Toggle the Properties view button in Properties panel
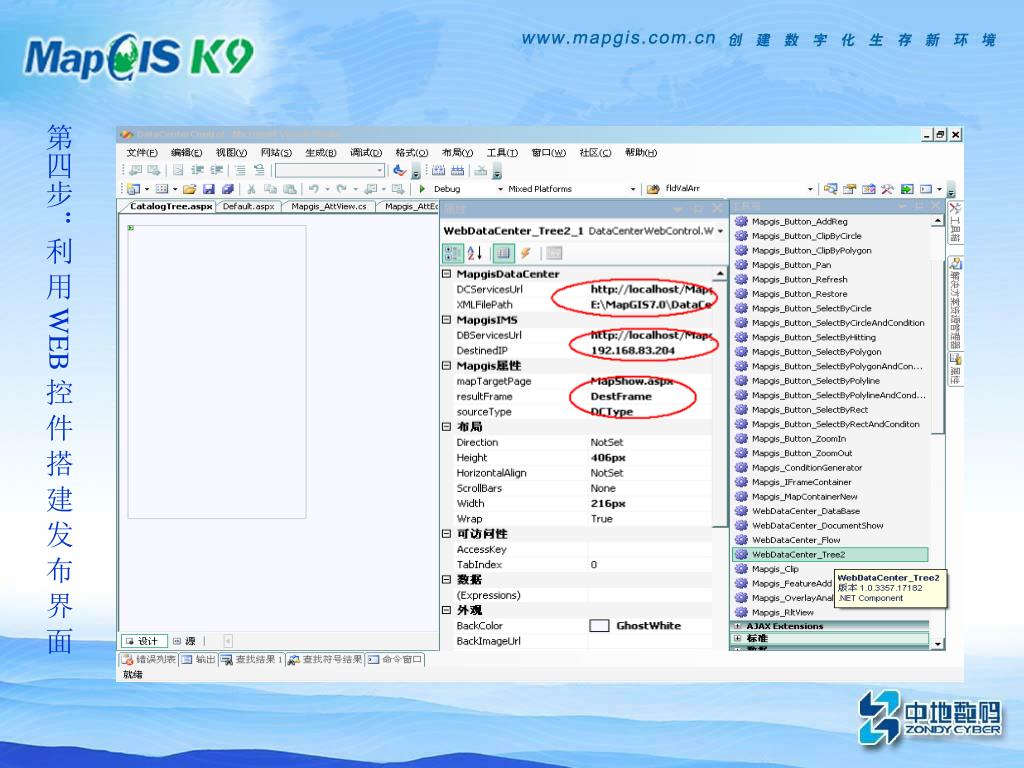This screenshot has width=1024, height=768. [502, 253]
